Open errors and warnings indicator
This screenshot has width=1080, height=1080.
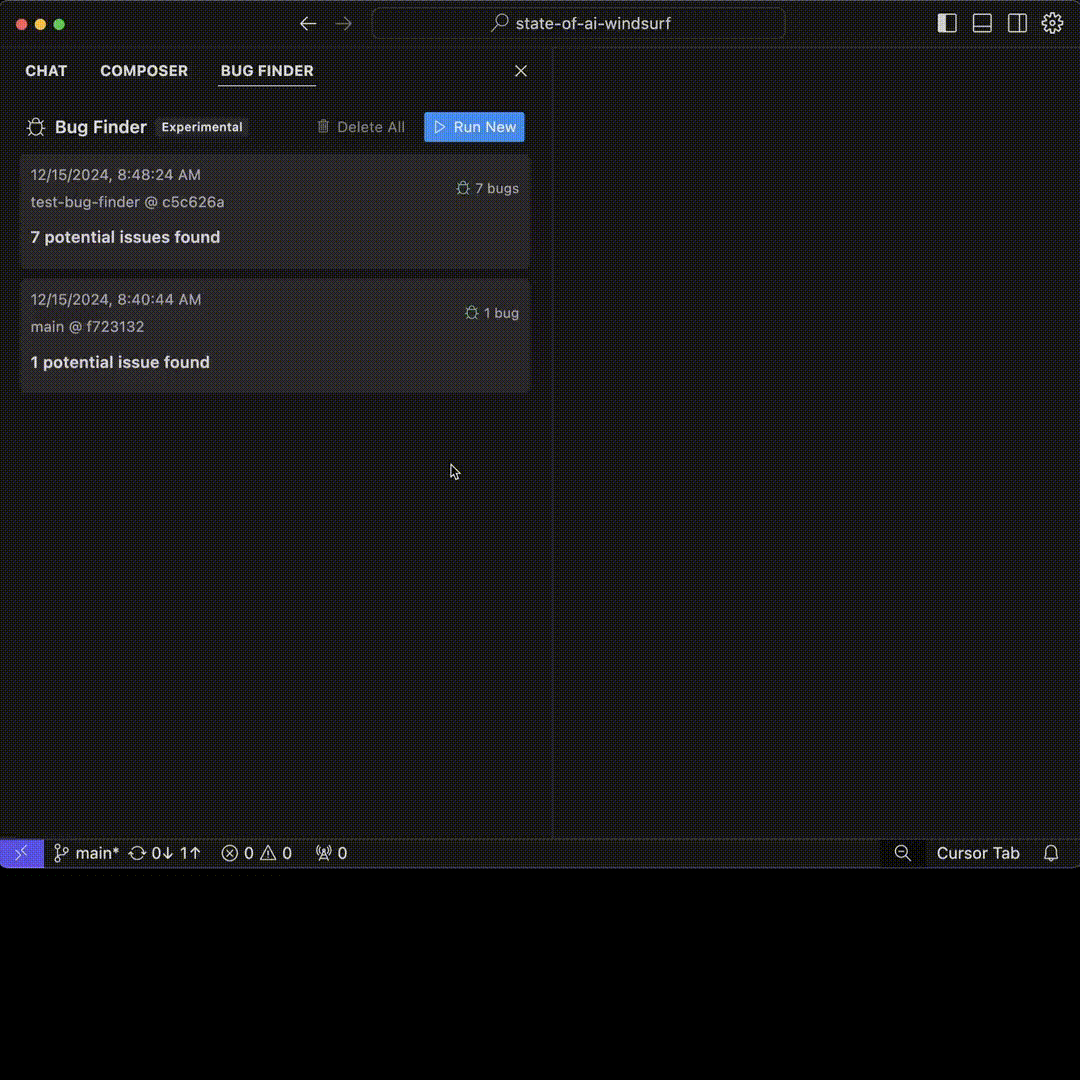(x=257, y=853)
